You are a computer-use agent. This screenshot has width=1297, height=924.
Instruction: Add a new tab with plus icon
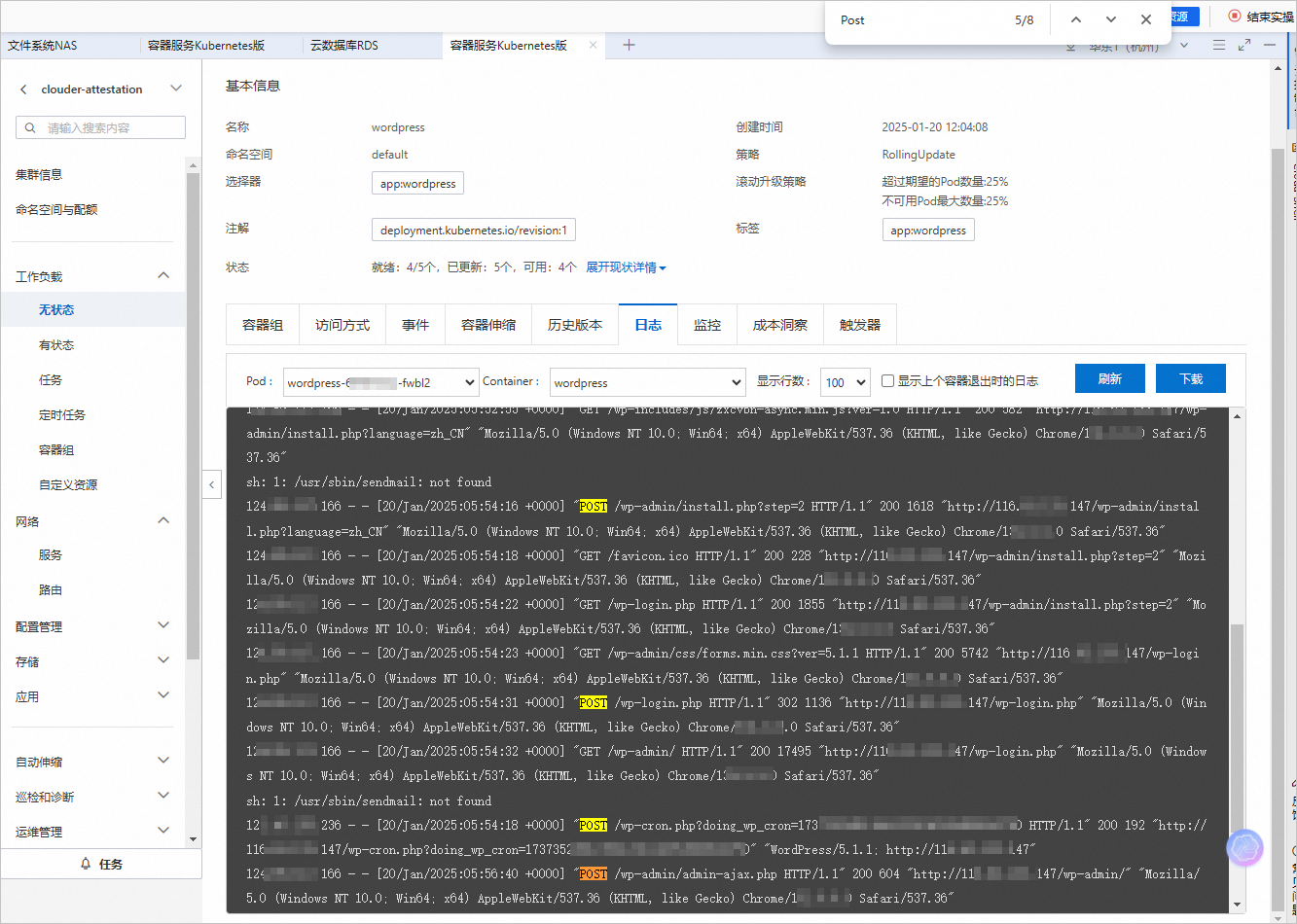coord(629,45)
